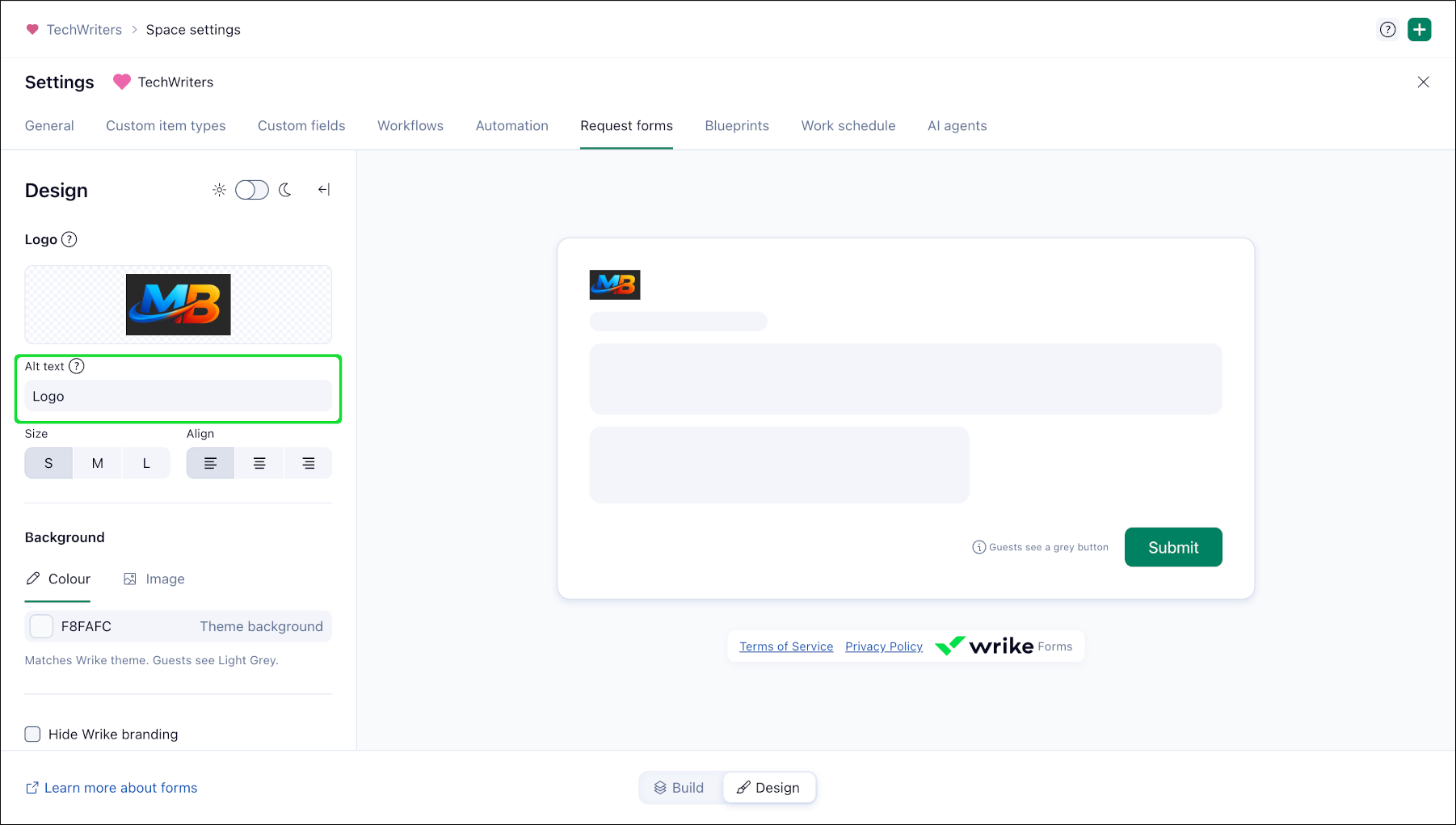
Task: Open Logo help tooltip icon
Action: click(69, 239)
